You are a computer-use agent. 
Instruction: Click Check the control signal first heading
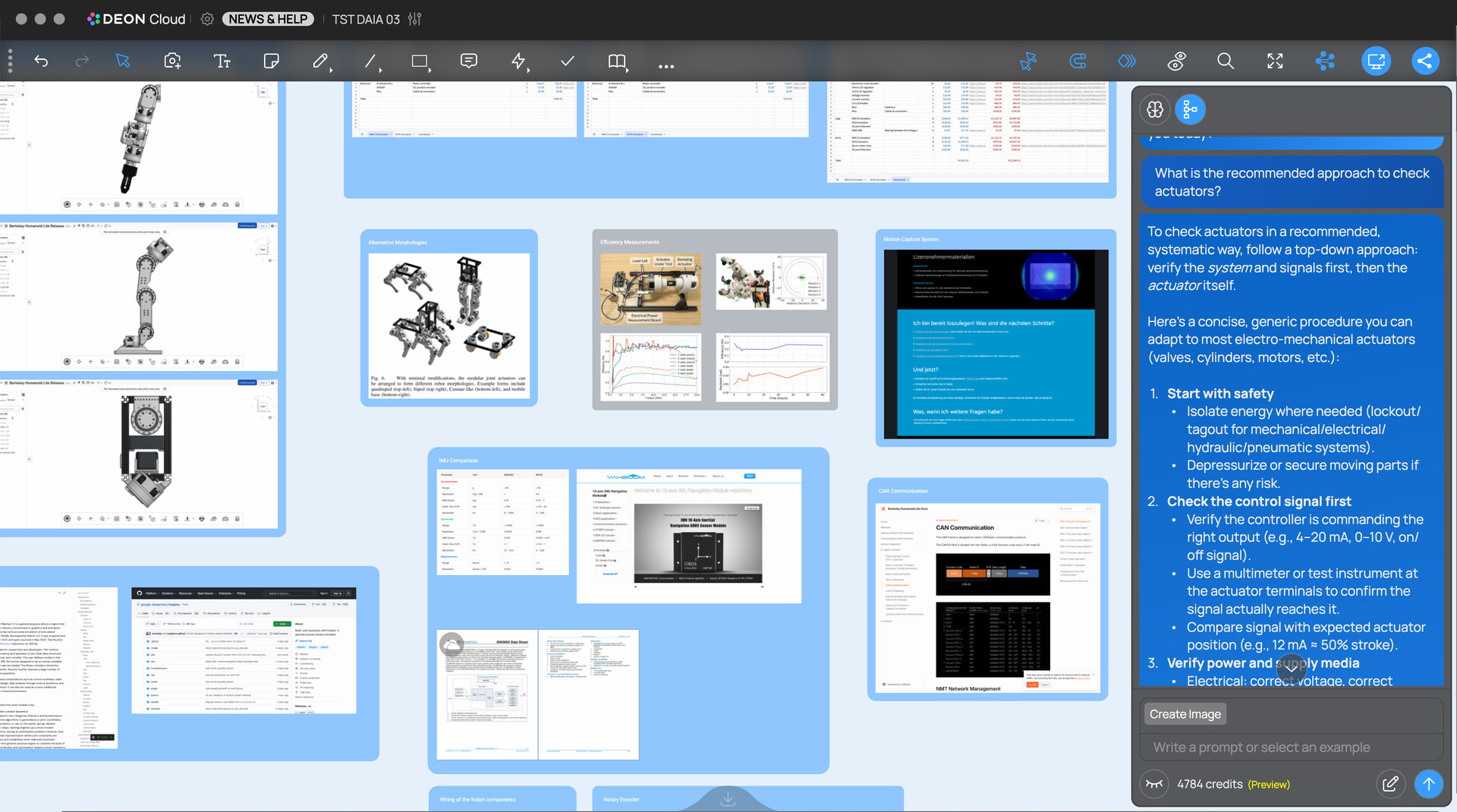pyautogui.click(x=1259, y=502)
